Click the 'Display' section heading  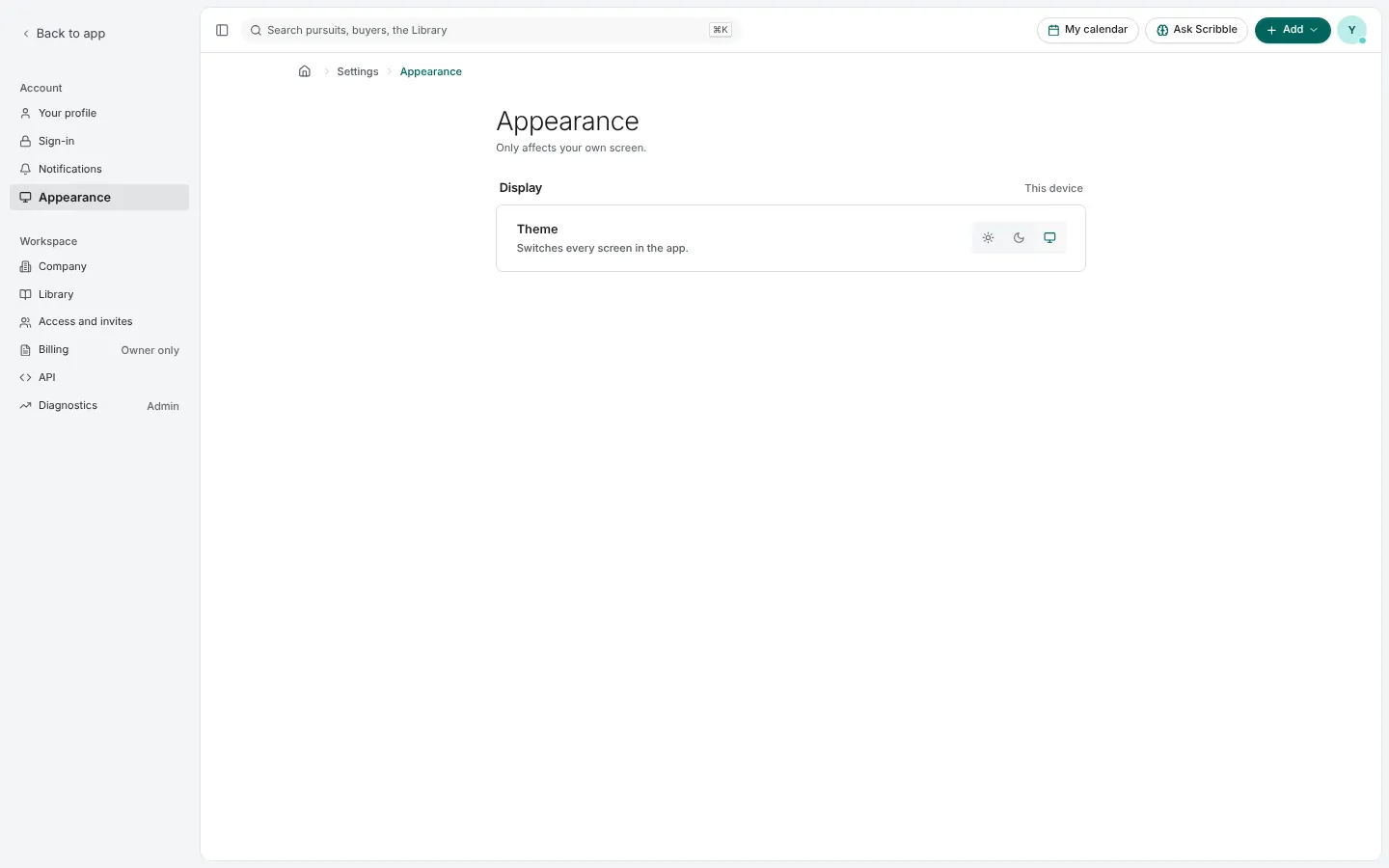pyautogui.click(x=521, y=187)
